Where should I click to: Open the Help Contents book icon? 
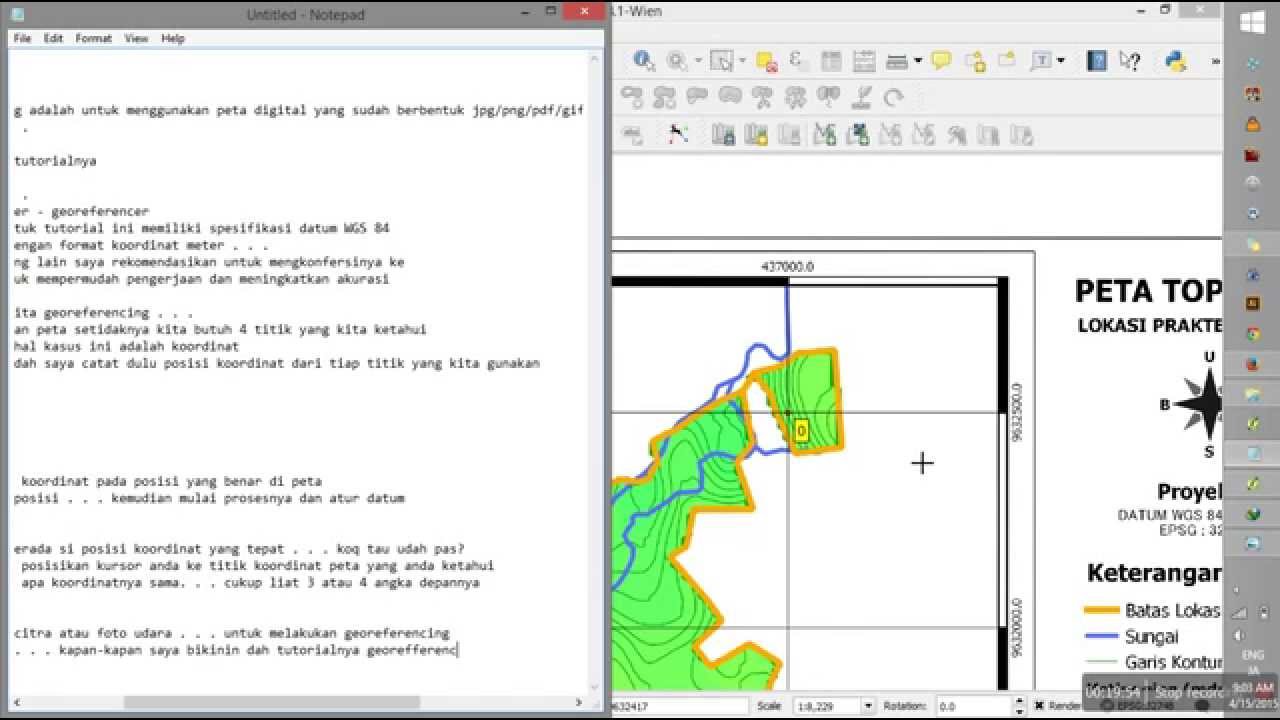tap(1097, 61)
